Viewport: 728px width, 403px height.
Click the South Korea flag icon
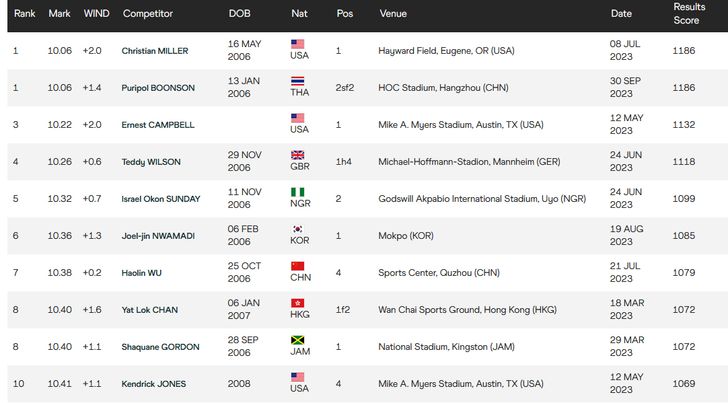(297, 229)
